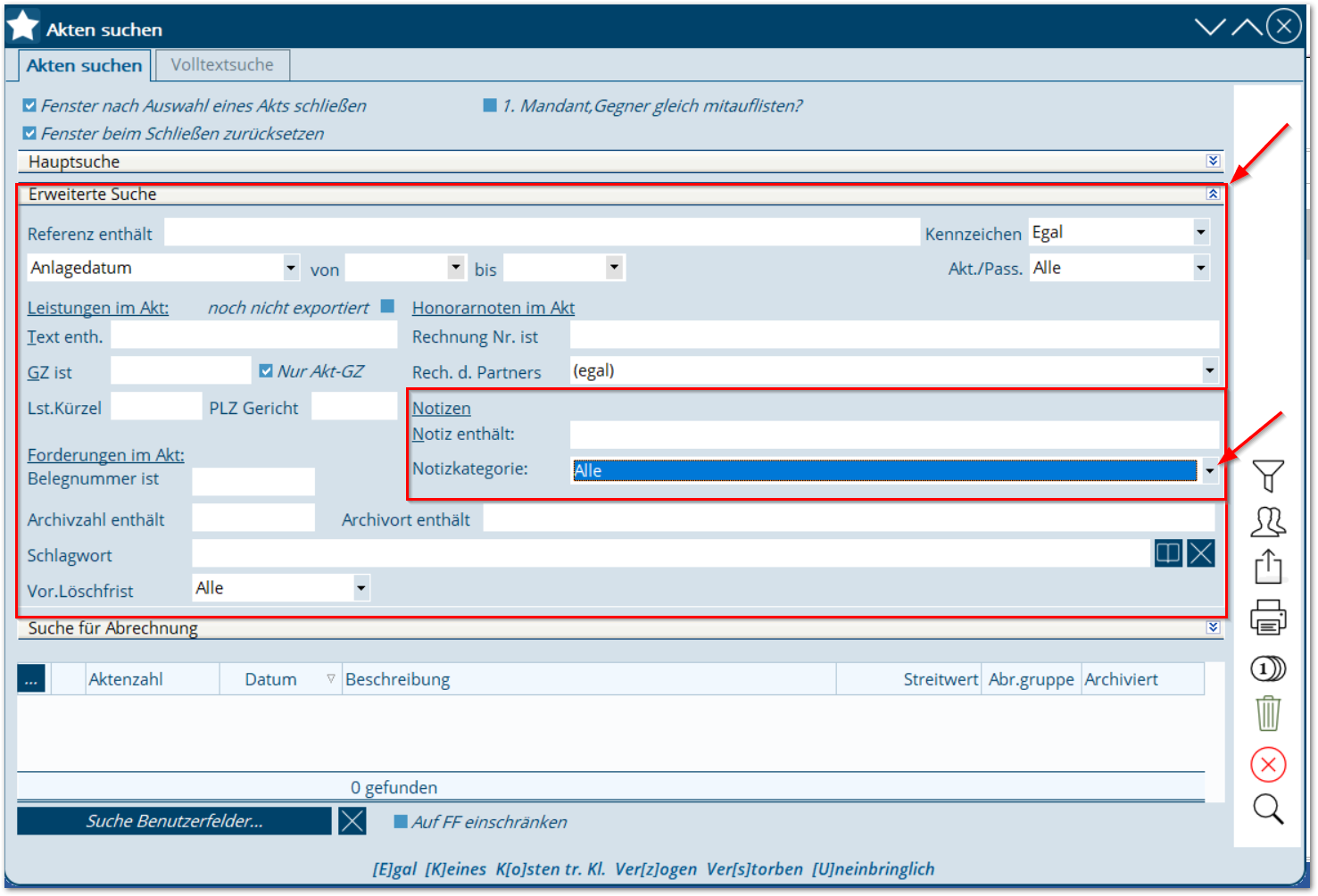1318x896 pixels.
Task: Open the Notizkategorie dropdown
Action: (x=1209, y=470)
